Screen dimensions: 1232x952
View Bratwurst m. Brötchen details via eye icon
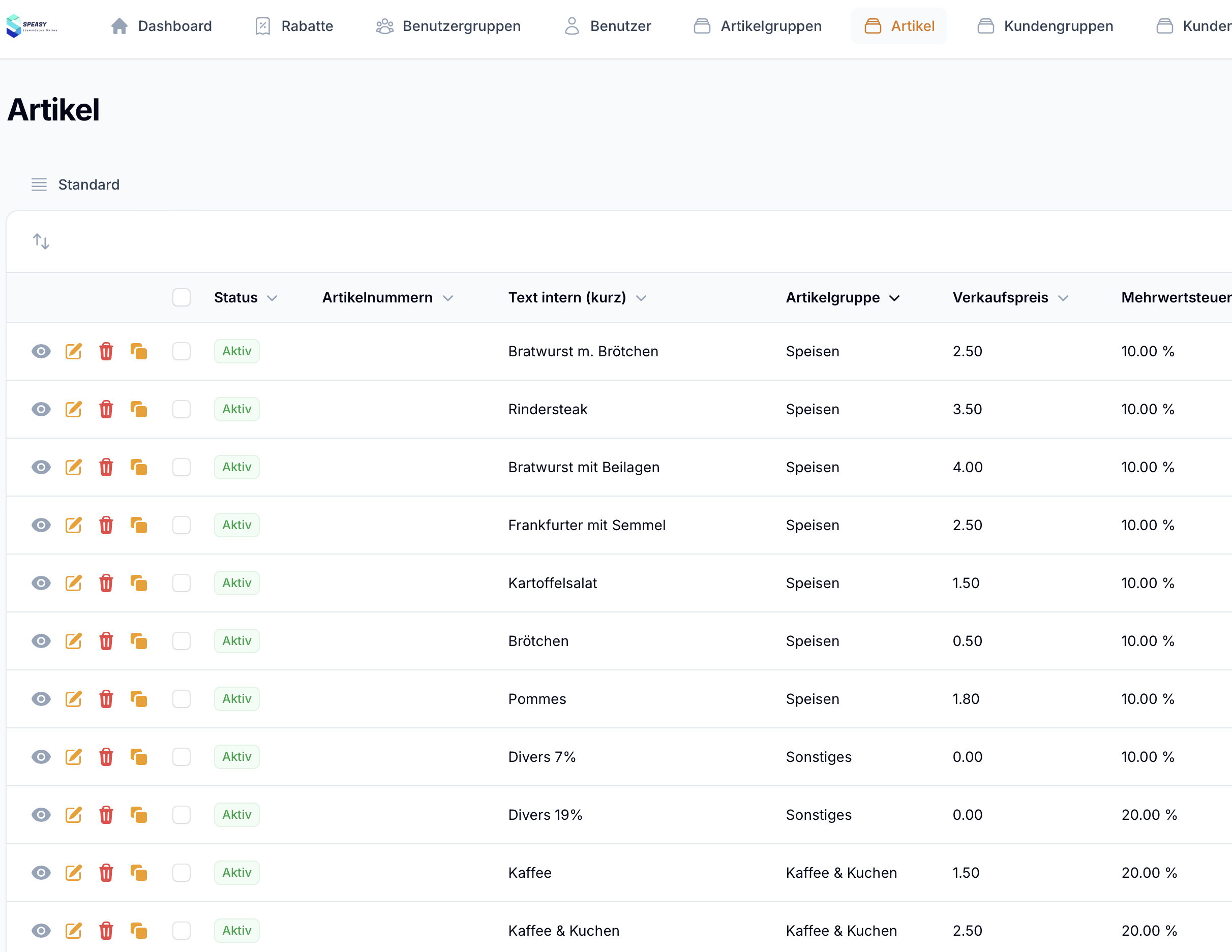(41, 351)
